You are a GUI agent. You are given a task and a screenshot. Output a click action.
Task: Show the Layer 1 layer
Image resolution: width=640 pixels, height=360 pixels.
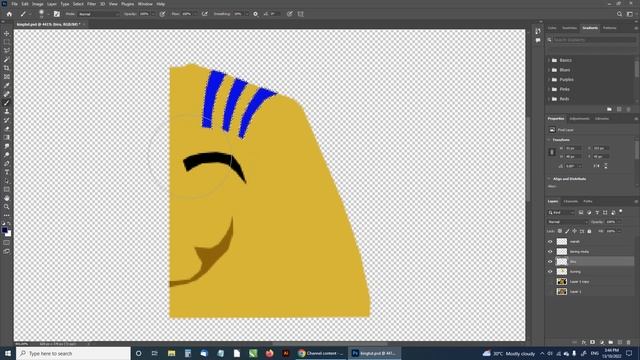[x=550, y=291]
